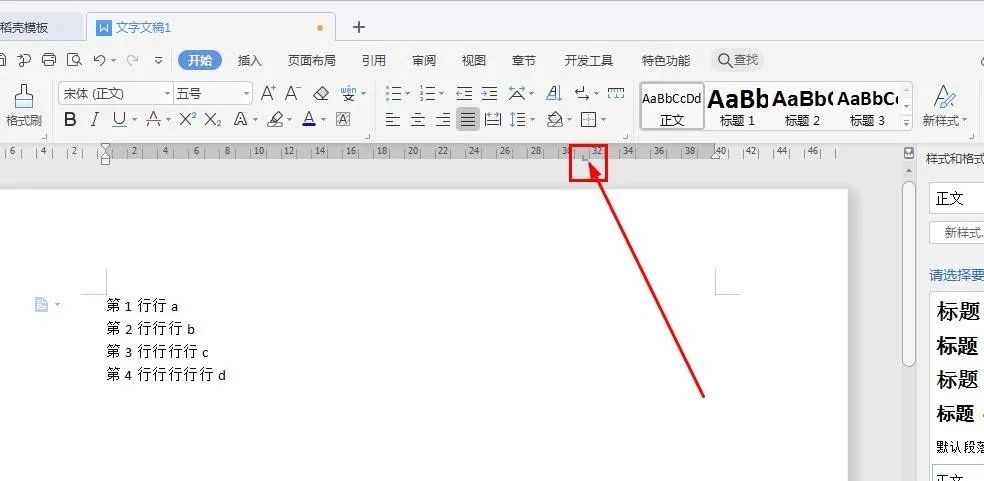Switch to the 开始 ribbon tab
This screenshot has height=481, width=984.
point(200,60)
